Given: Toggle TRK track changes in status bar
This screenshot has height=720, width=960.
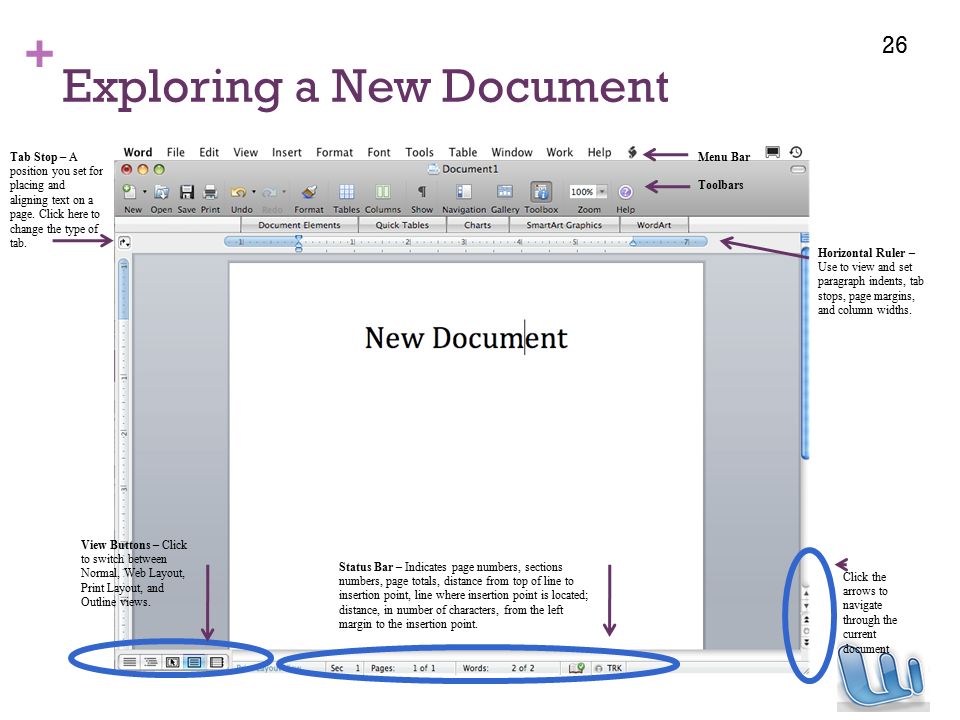Looking at the screenshot, I should [x=609, y=668].
